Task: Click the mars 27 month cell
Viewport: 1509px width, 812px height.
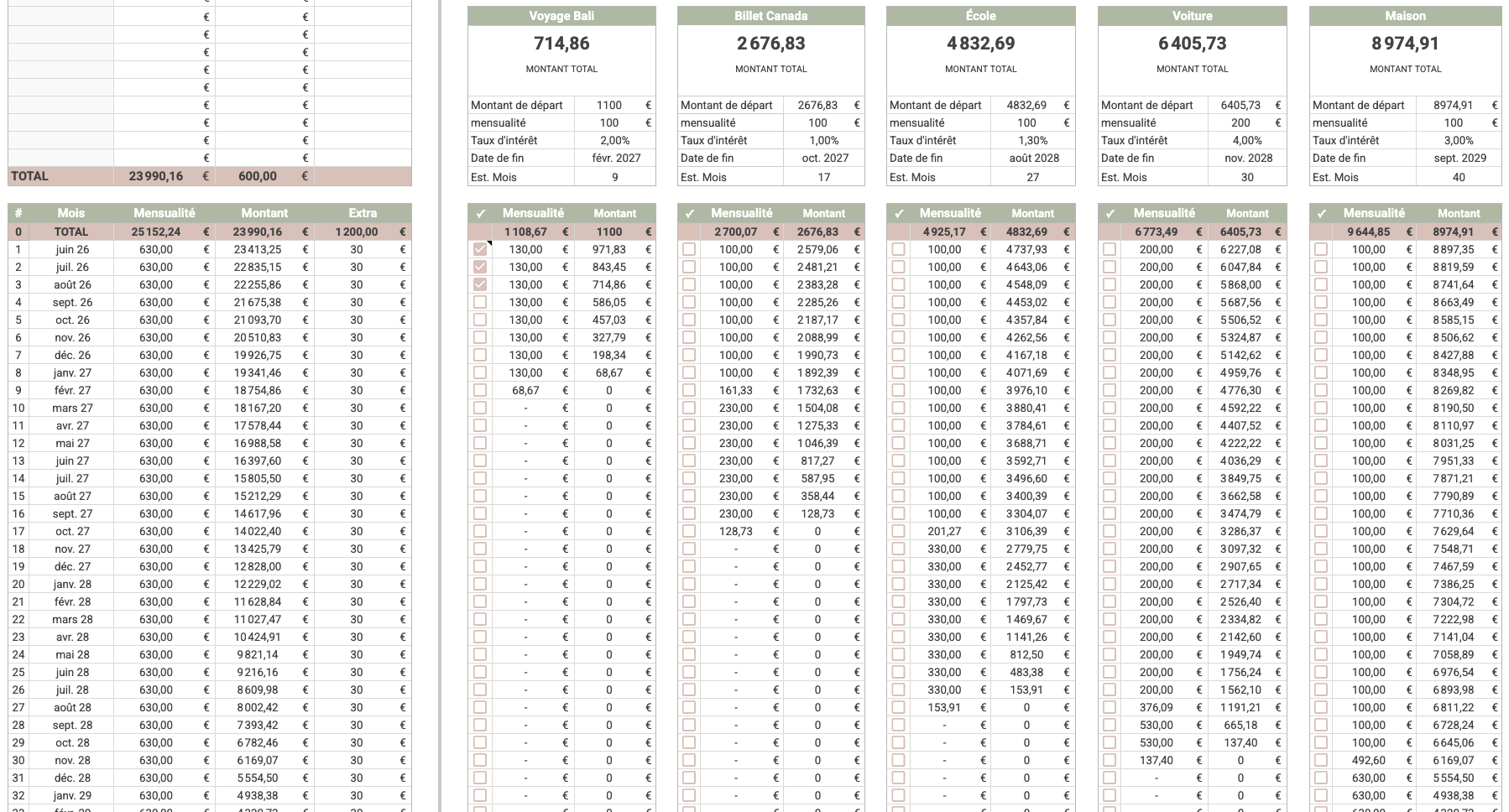Action: tap(72, 408)
